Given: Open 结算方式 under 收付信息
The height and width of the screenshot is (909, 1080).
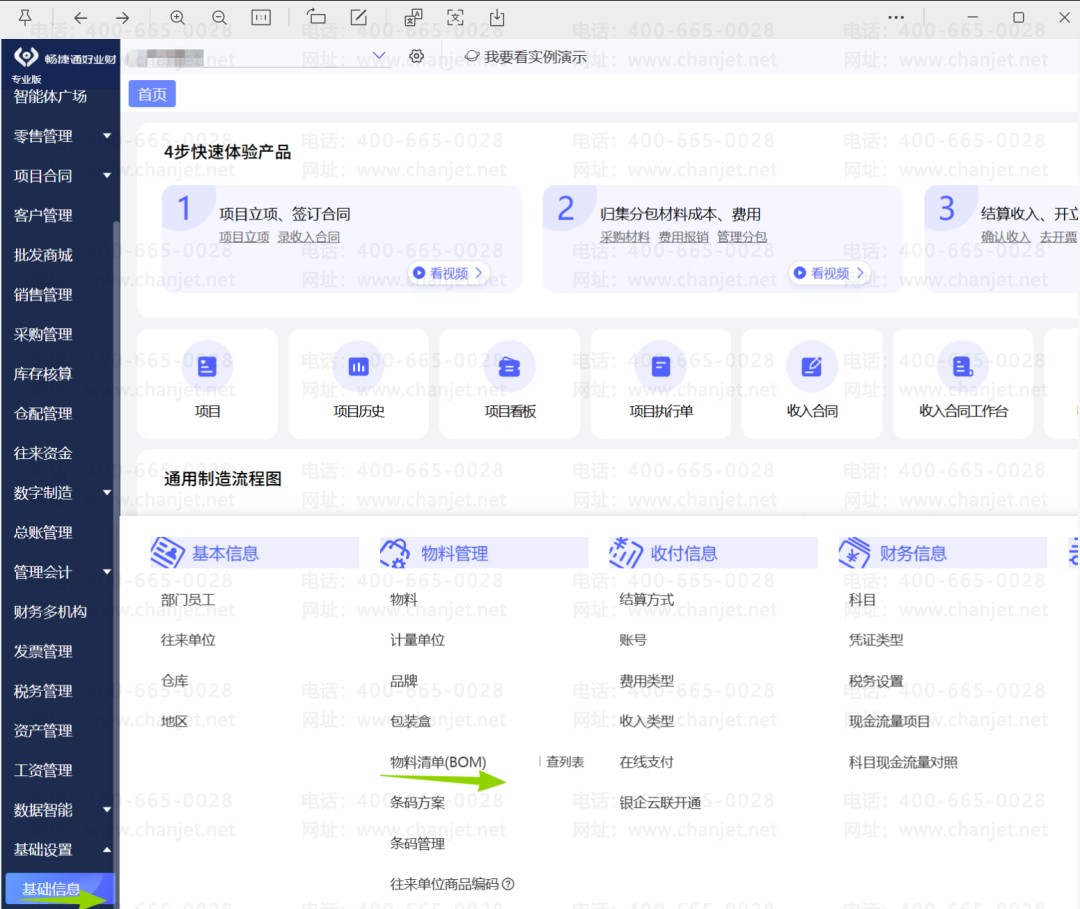Looking at the screenshot, I should 647,600.
